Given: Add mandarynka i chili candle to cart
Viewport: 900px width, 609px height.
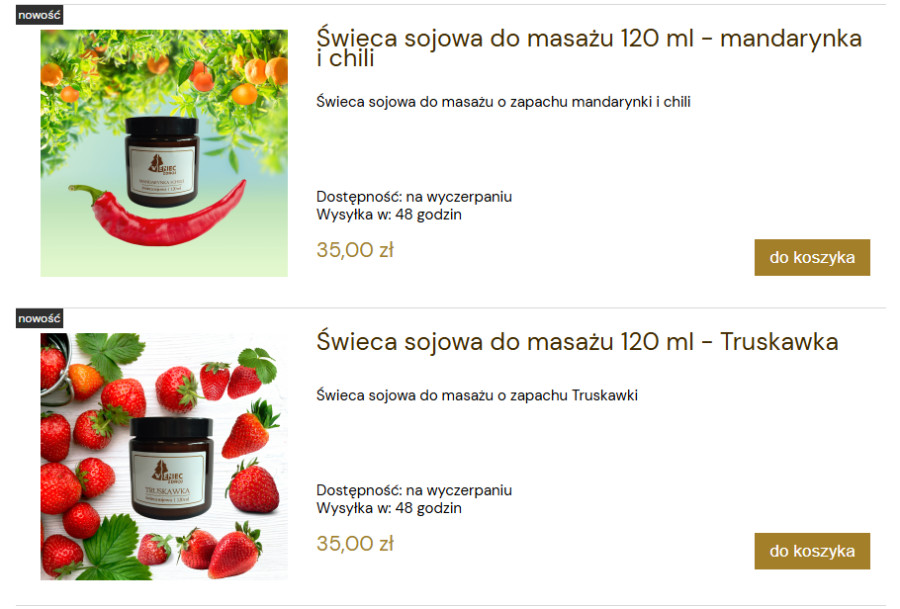Looking at the screenshot, I should coord(812,257).
